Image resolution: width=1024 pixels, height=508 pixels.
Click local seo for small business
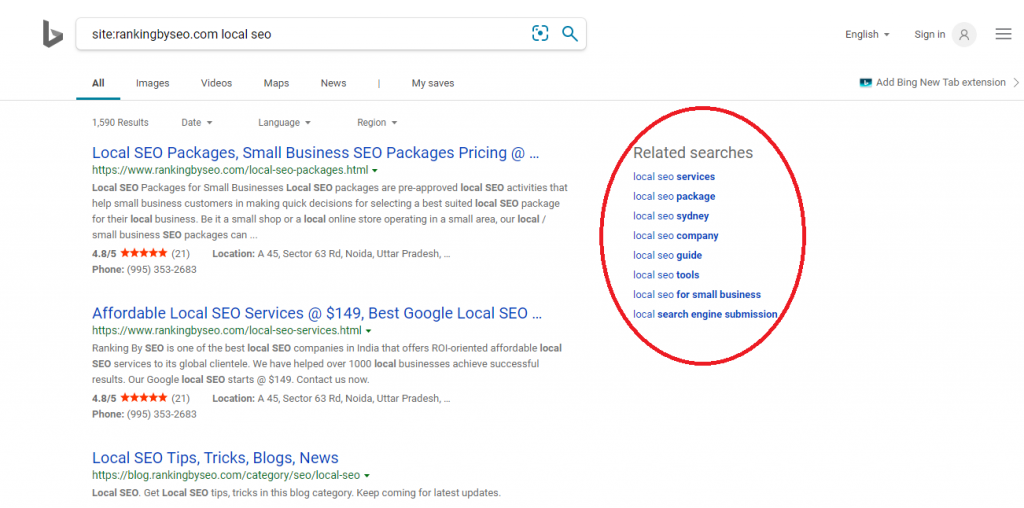click(x=697, y=294)
